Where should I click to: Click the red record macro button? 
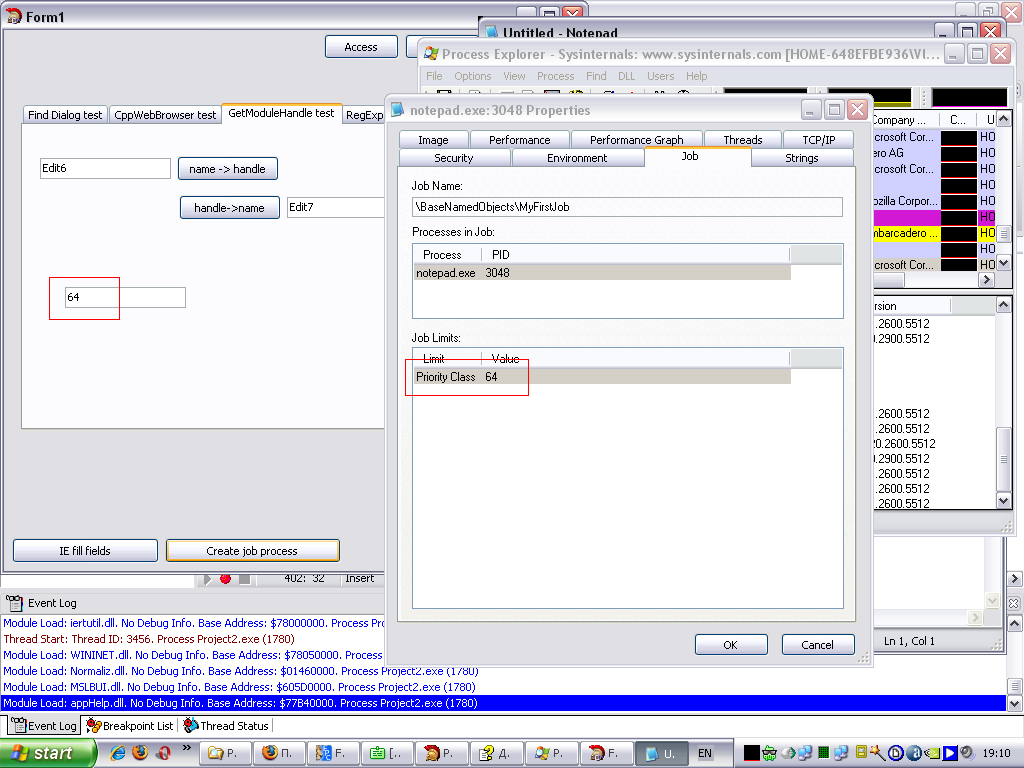point(226,579)
